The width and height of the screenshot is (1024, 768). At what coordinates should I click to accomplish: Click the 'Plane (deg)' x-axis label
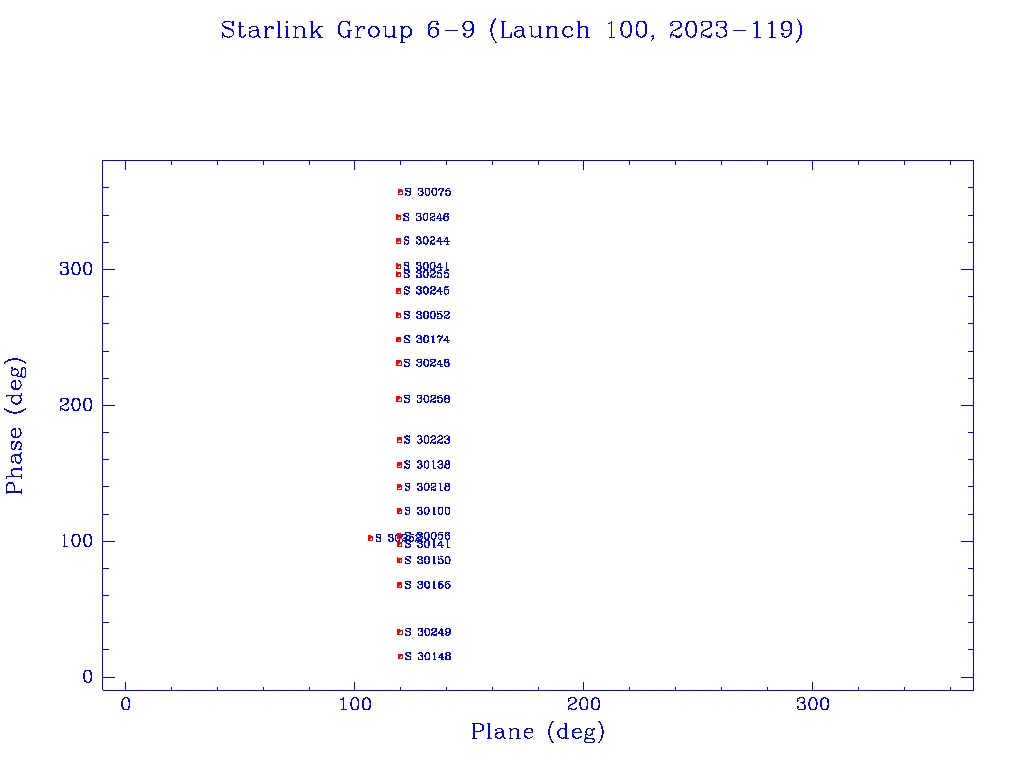tap(537, 732)
